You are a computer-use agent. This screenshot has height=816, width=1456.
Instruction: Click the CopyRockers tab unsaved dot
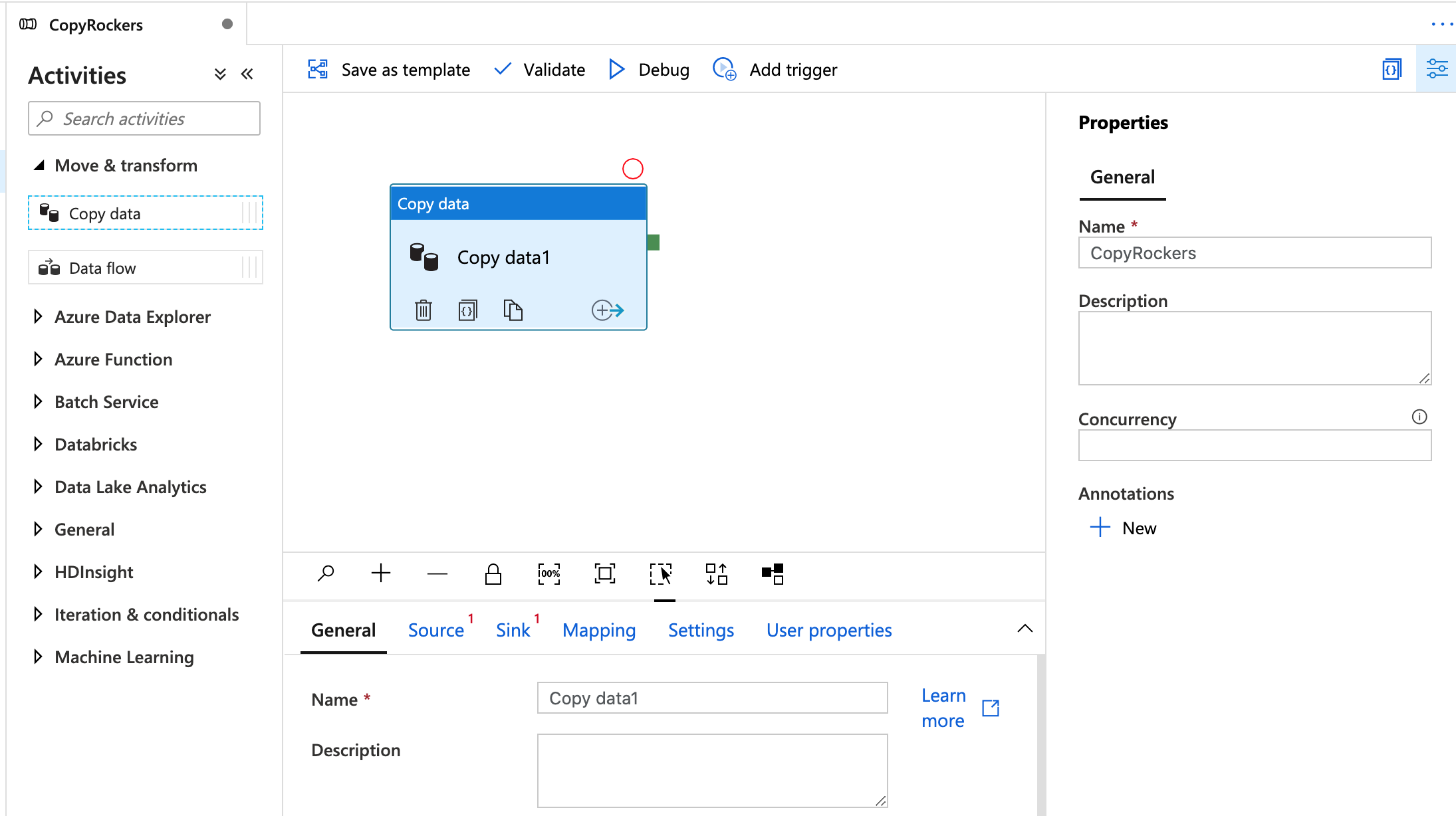[227, 24]
